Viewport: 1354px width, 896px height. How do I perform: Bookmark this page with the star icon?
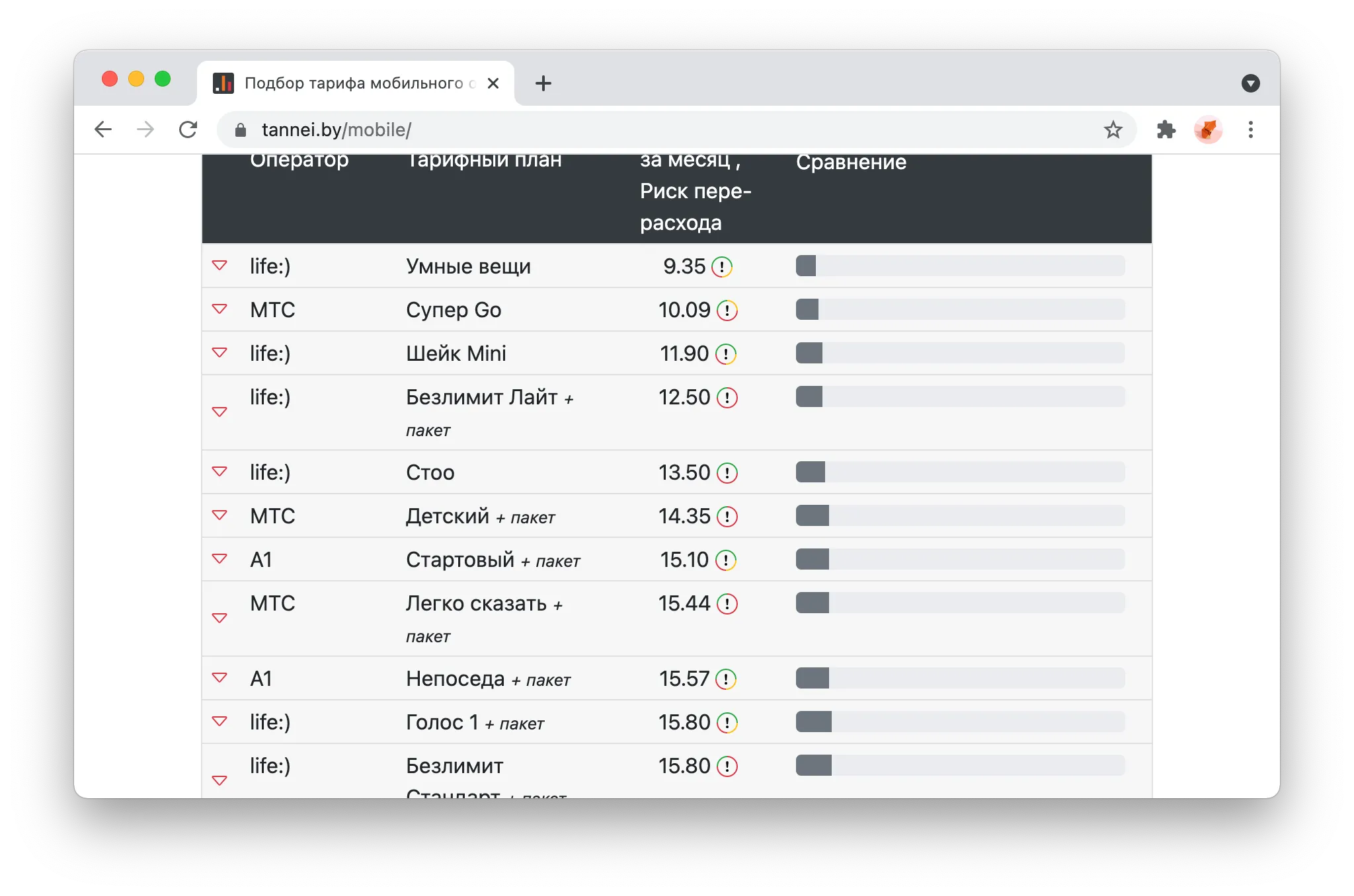point(1113,130)
